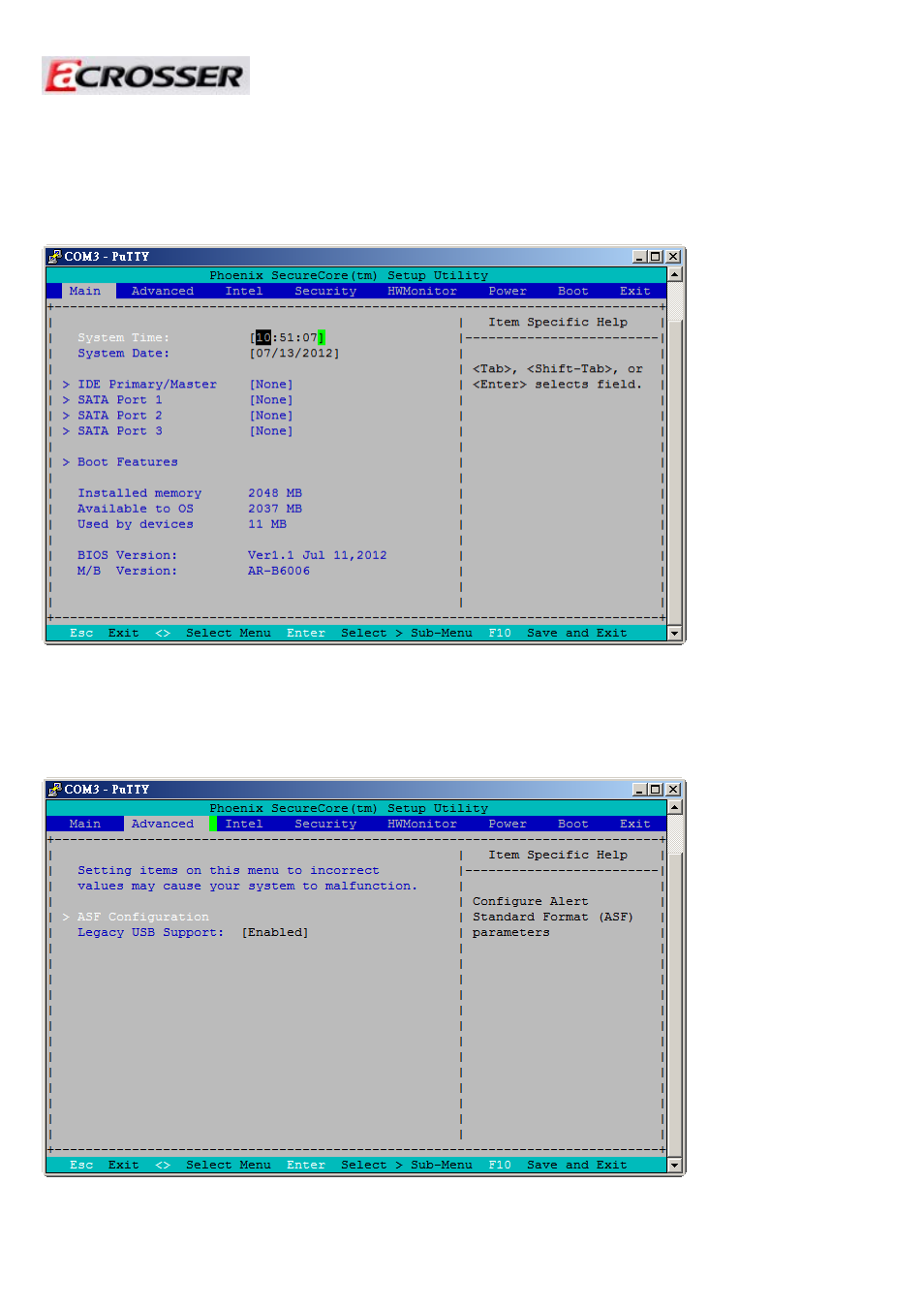The height and width of the screenshot is (1308, 924).
Task: Open Security tab in the ASF Configuration window
Action: (325, 824)
